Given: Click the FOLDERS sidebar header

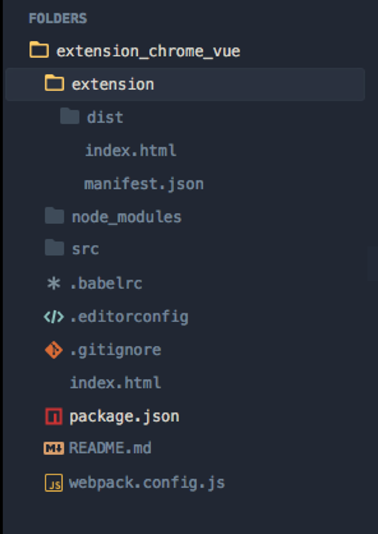Looking at the screenshot, I should [x=58, y=18].
